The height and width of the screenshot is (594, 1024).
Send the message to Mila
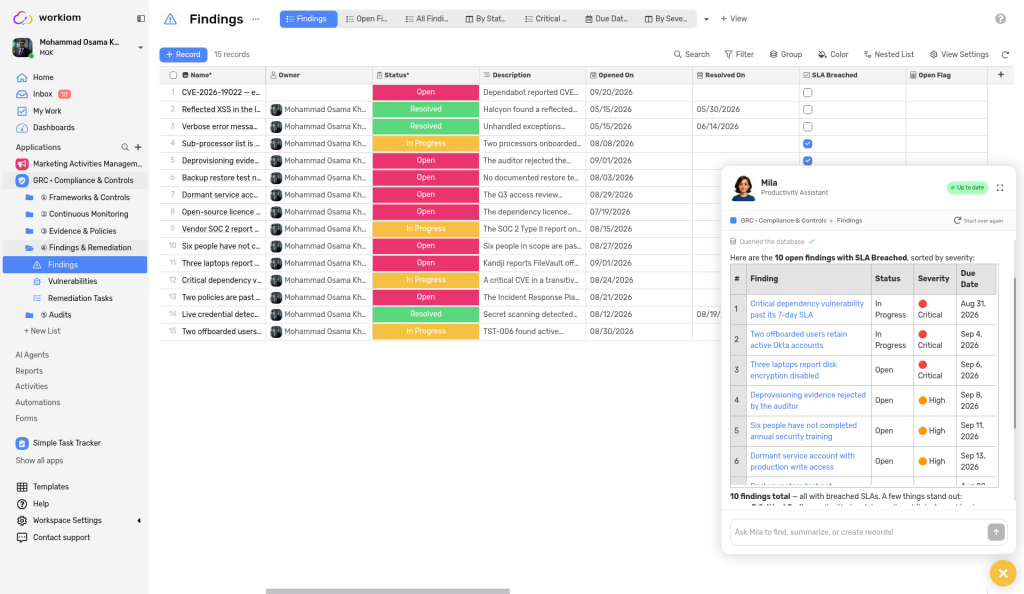click(996, 532)
